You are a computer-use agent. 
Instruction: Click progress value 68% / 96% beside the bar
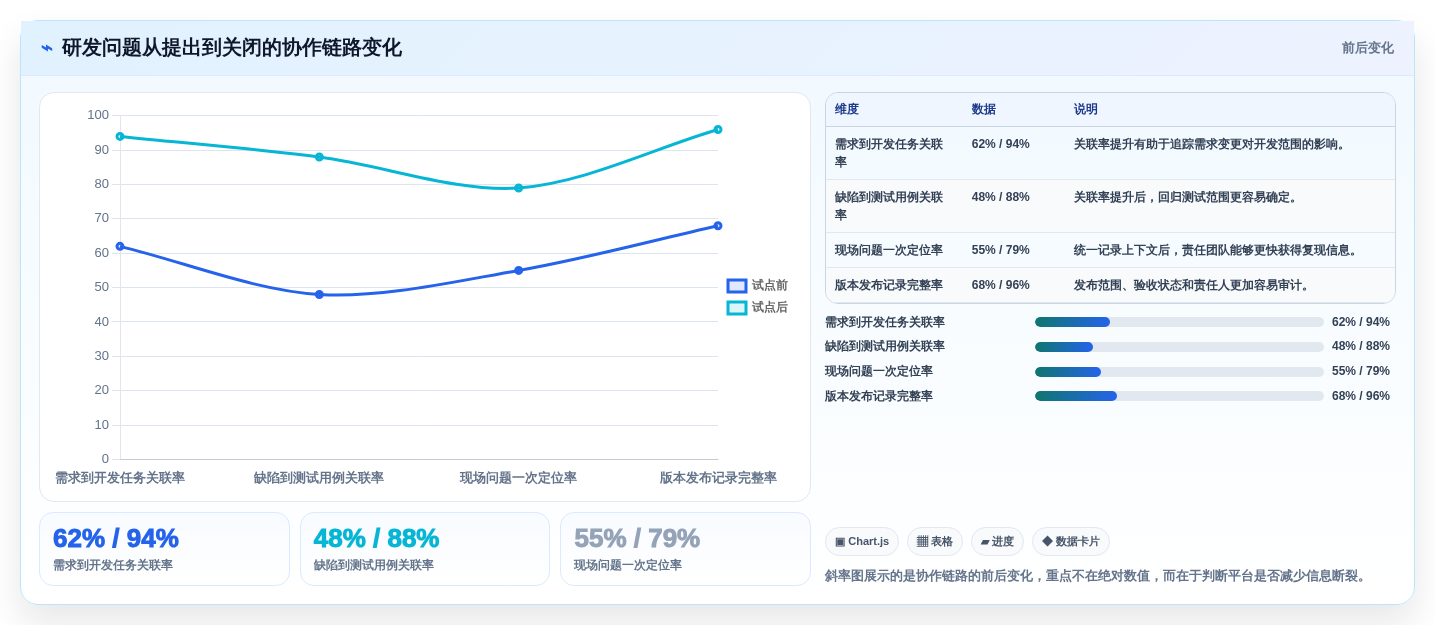pos(1361,396)
